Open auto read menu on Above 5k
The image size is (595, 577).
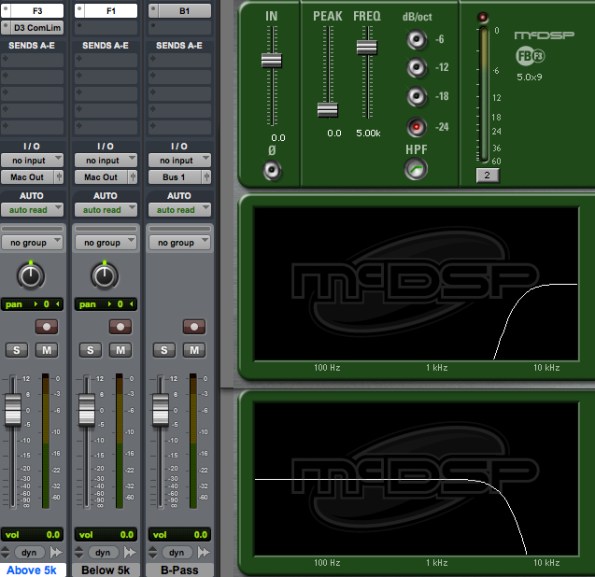click(32, 210)
